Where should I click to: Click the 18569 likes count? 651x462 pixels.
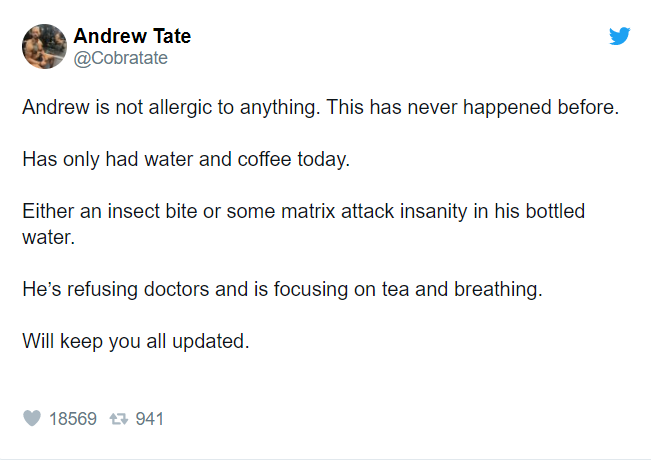(x=73, y=418)
